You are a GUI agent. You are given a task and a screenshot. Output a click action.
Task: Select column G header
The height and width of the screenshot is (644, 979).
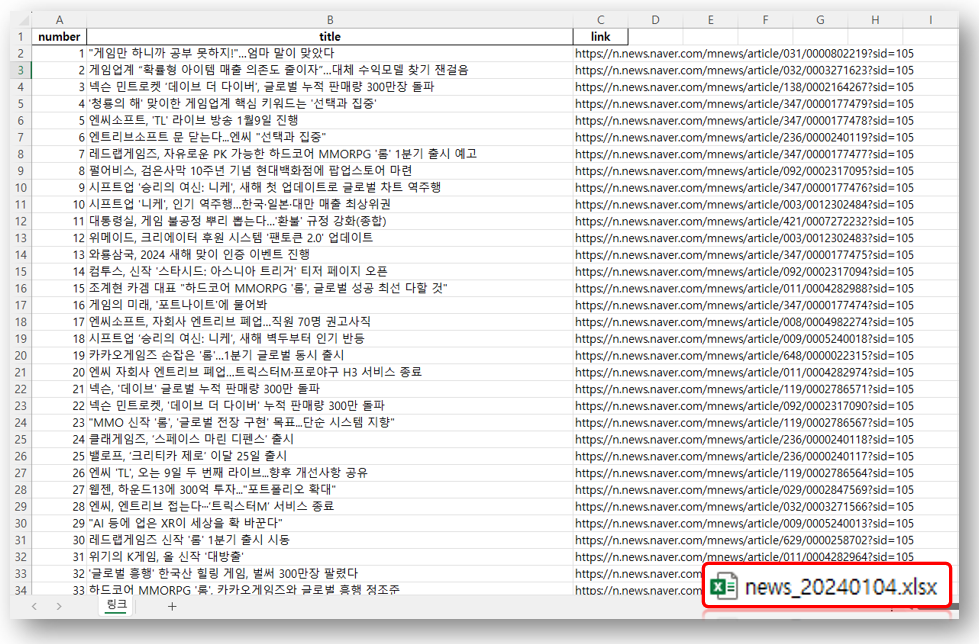click(x=820, y=20)
